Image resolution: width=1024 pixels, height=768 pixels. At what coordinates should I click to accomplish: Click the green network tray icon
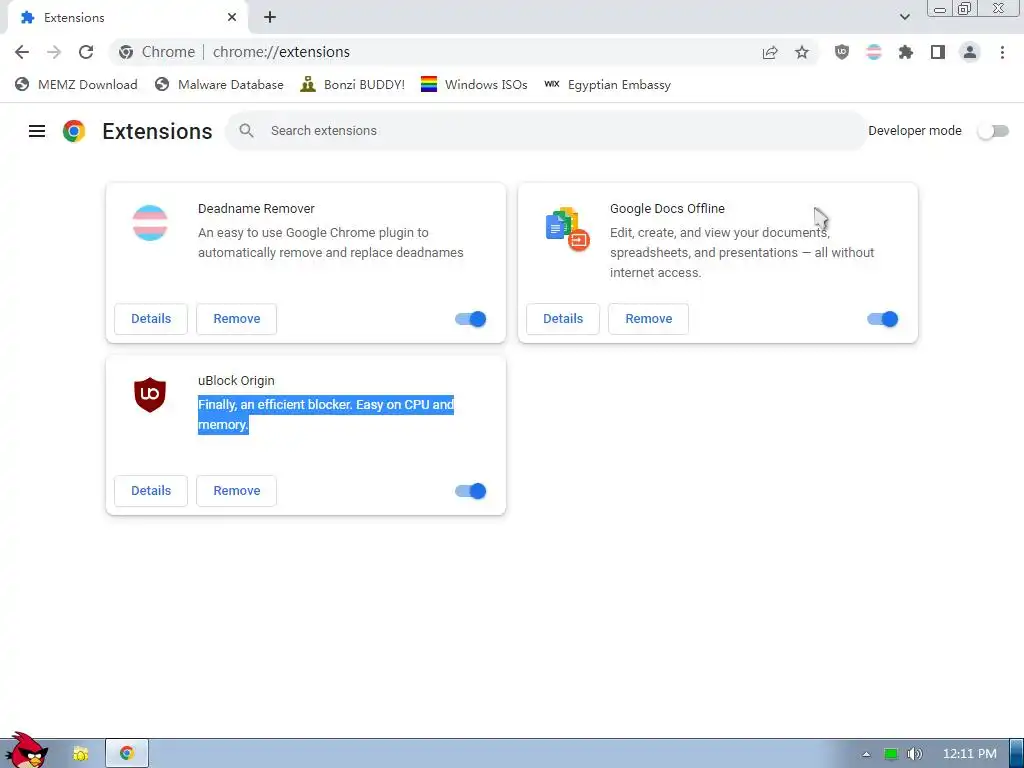click(x=890, y=754)
